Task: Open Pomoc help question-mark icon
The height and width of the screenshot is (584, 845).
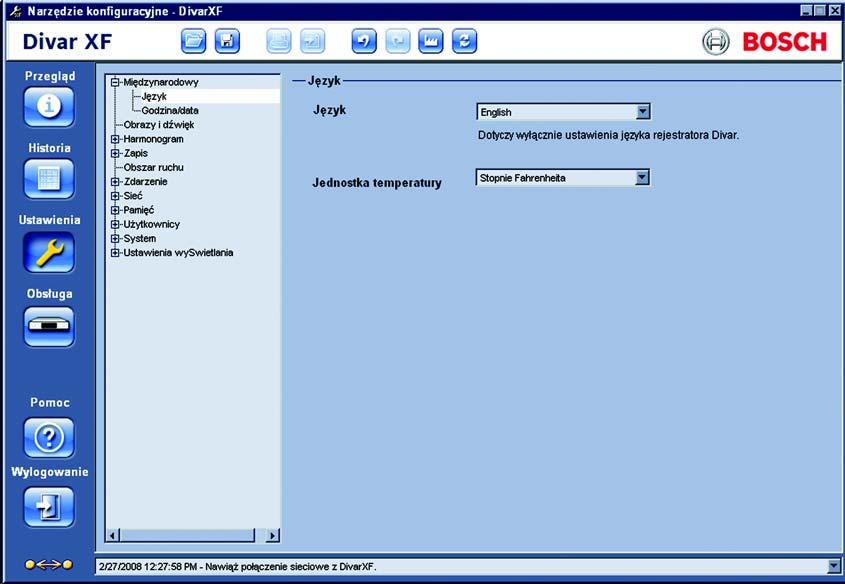Action: (49, 437)
